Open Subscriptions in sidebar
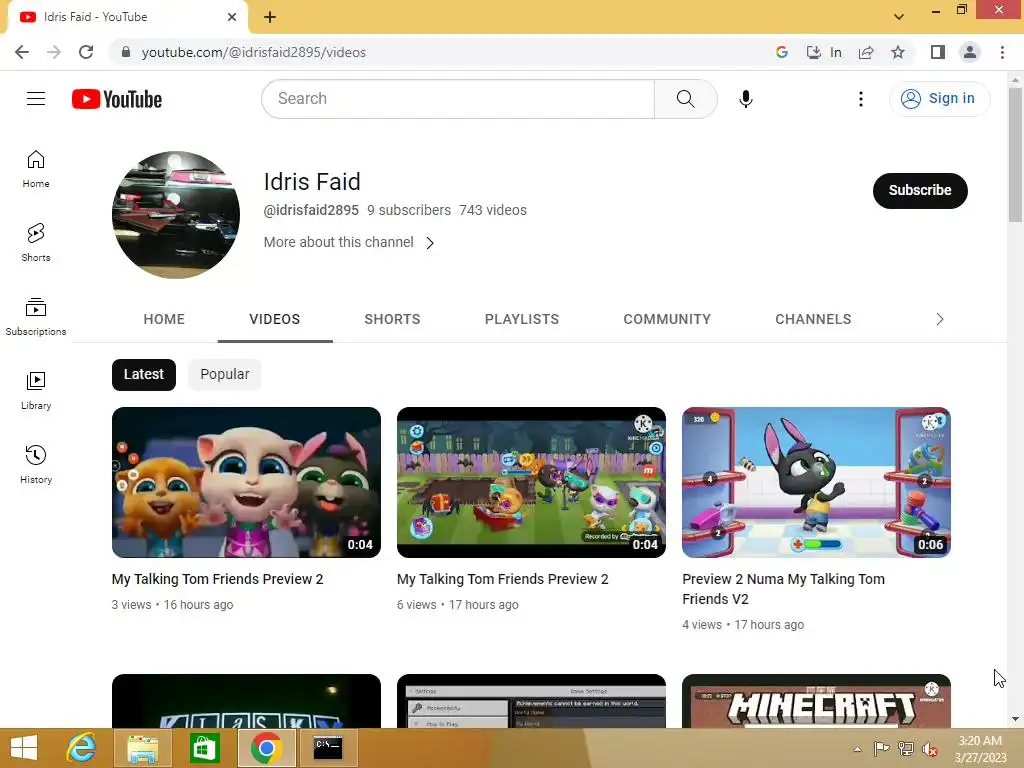 [x=36, y=317]
